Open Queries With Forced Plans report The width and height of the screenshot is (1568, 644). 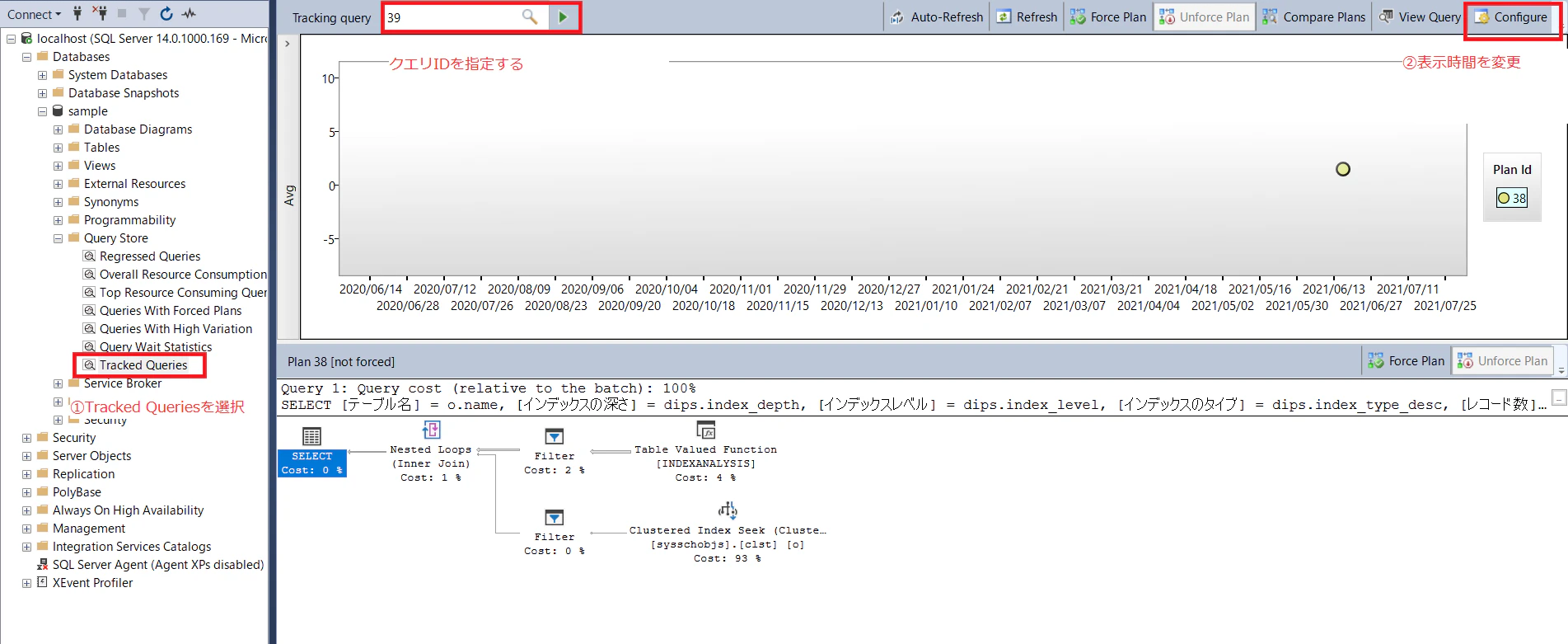point(171,311)
